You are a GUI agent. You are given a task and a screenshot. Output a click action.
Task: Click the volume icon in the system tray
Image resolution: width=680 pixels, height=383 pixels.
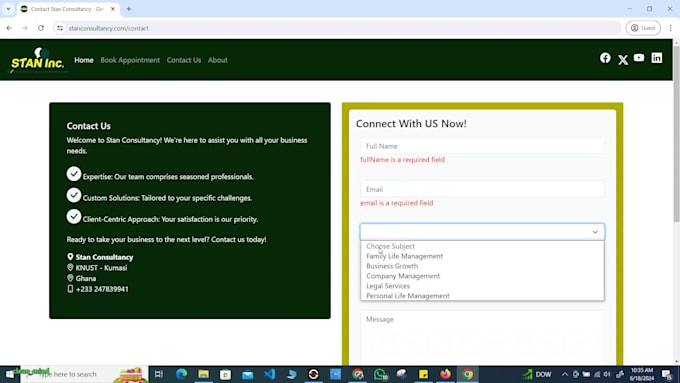(607, 374)
